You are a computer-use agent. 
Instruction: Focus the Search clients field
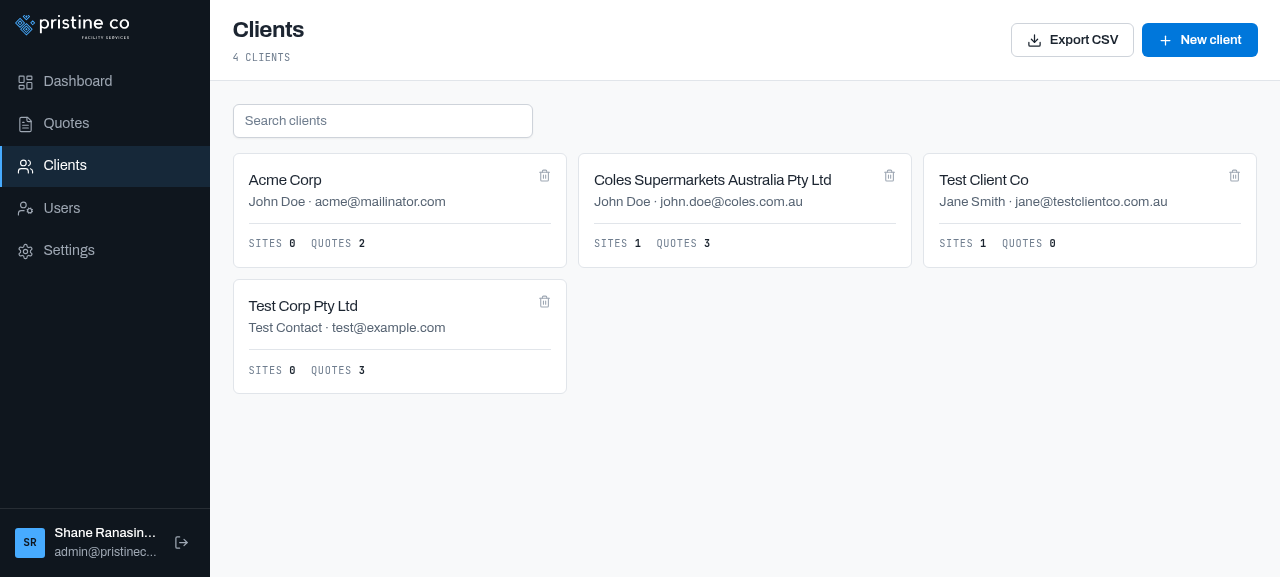[383, 121]
